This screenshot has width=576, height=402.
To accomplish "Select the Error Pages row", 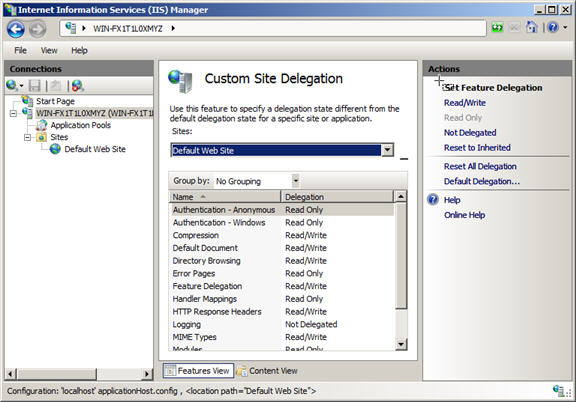I will tap(281, 273).
